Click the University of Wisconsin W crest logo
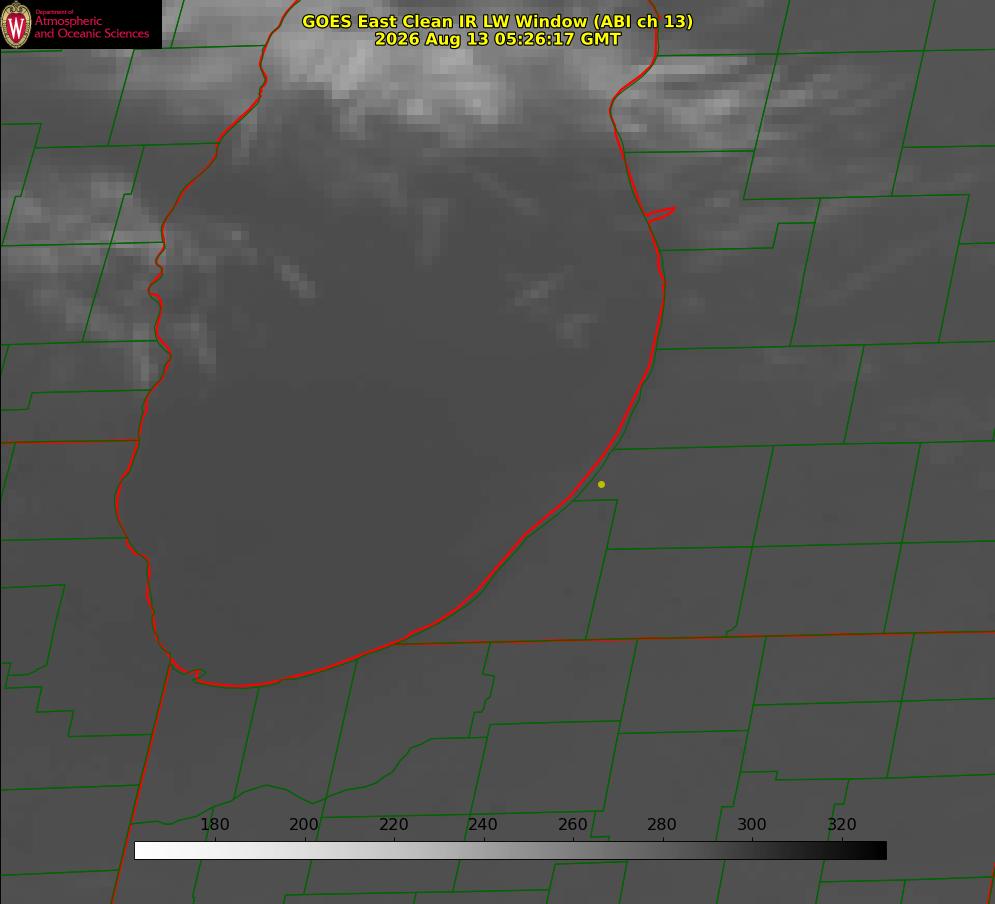 click(x=16, y=25)
